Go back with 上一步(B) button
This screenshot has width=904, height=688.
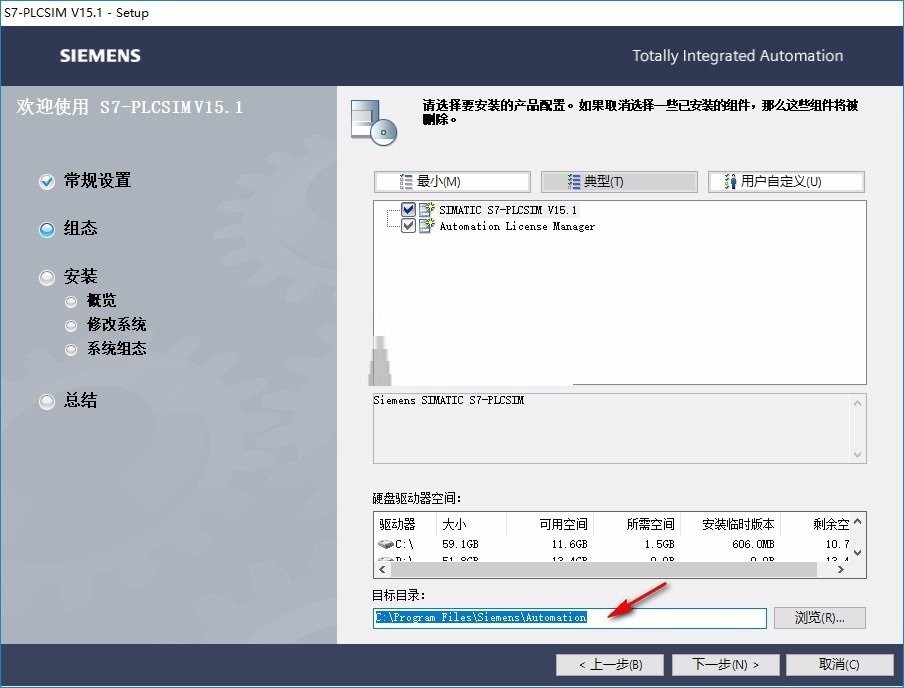[x=610, y=664]
